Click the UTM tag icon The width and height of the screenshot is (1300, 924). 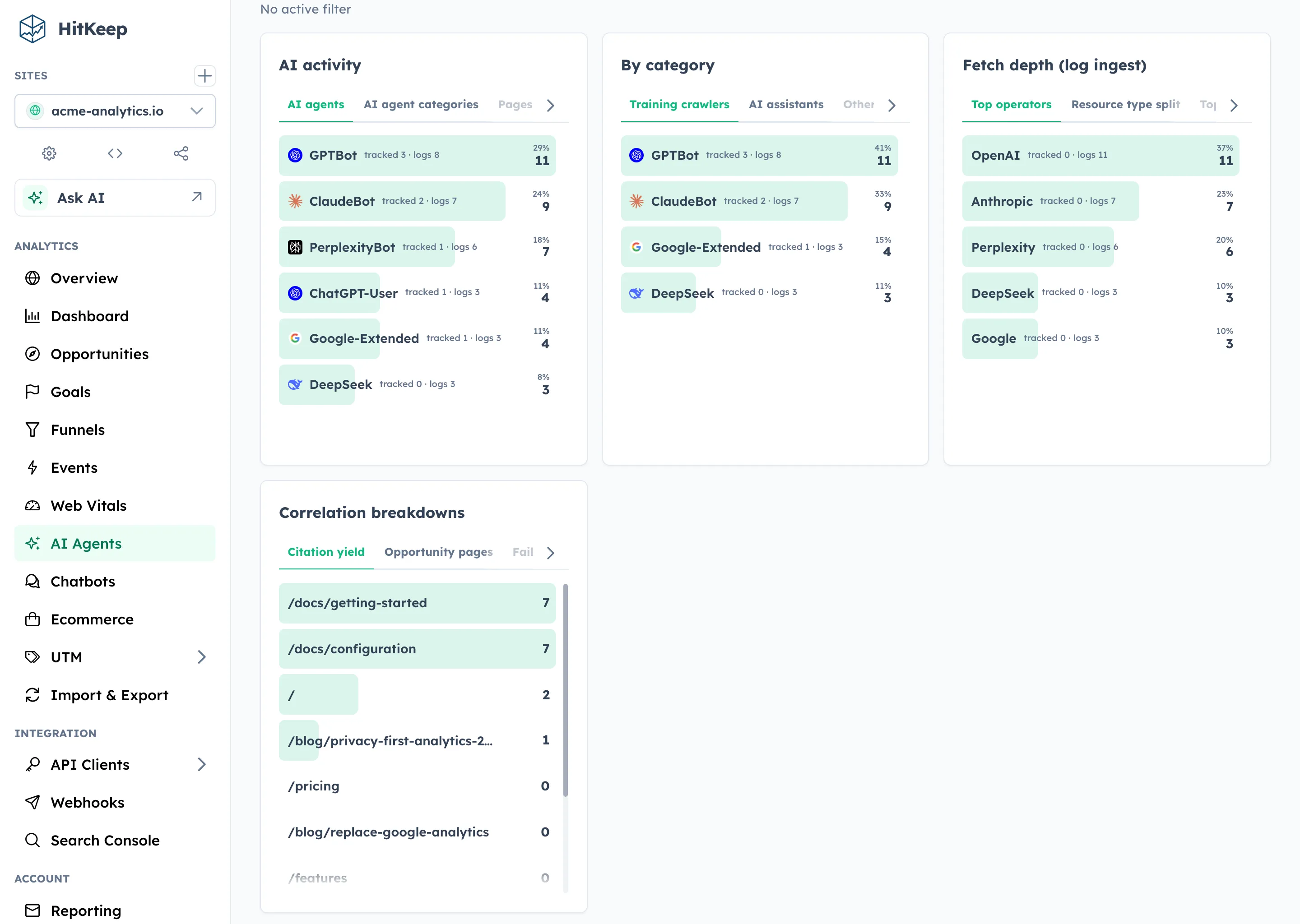32,657
